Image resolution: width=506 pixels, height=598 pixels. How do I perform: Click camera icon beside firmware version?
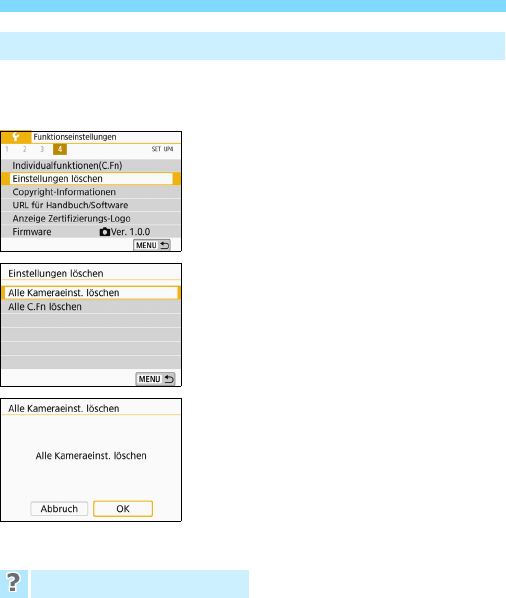pos(104,232)
